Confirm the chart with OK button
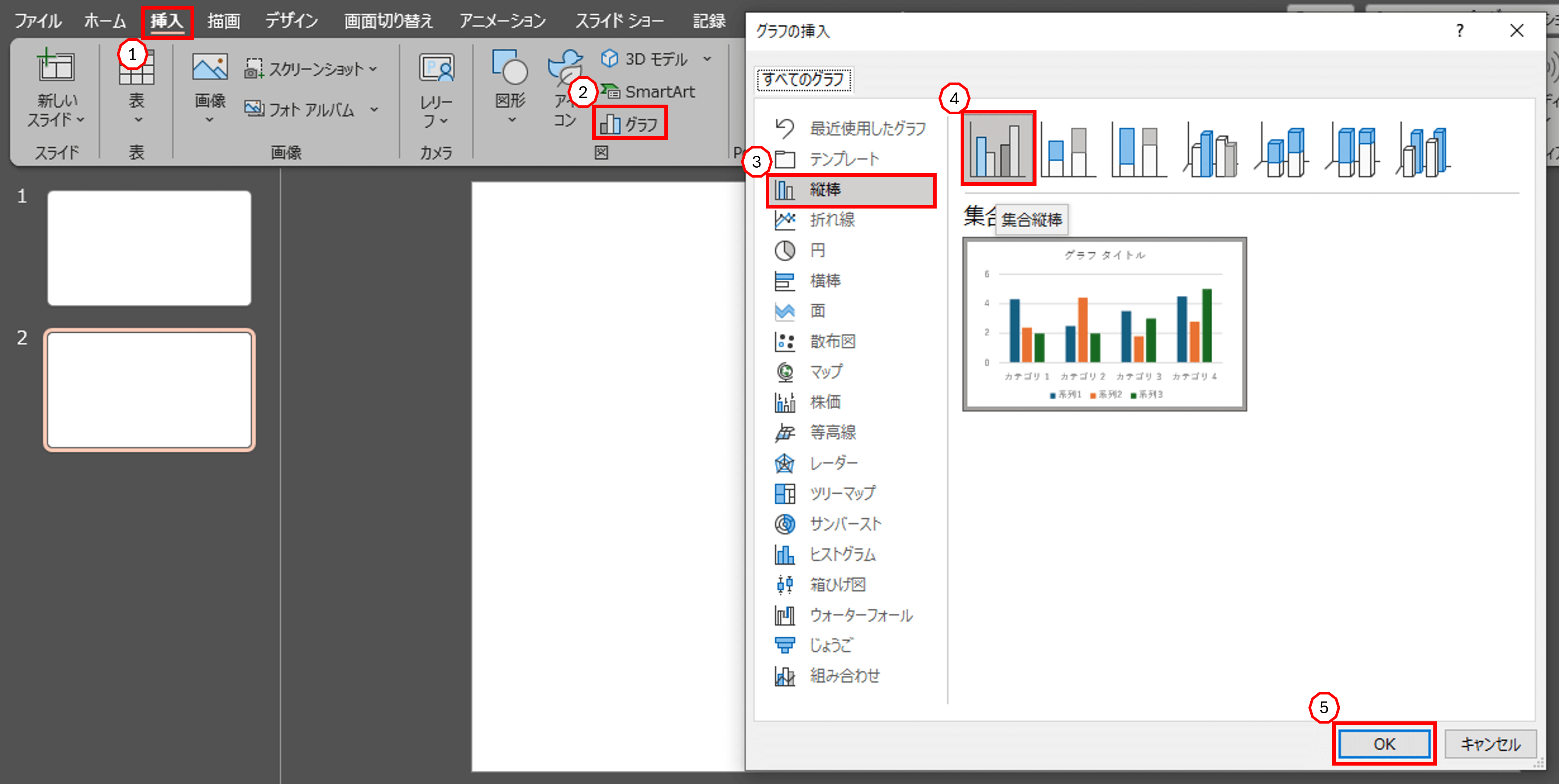The image size is (1559, 784). pos(1384,743)
